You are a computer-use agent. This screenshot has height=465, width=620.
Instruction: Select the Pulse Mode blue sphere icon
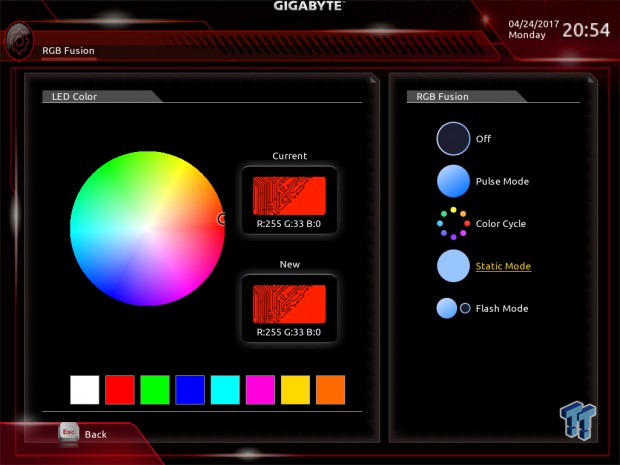coord(453,181)
